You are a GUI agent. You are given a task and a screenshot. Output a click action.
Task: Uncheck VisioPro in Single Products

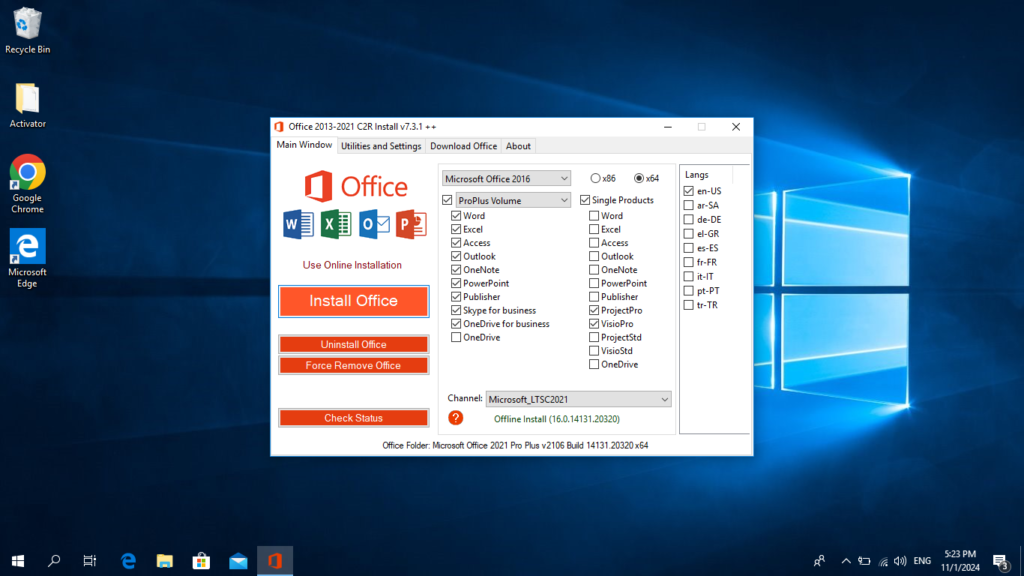click(594, 324)
